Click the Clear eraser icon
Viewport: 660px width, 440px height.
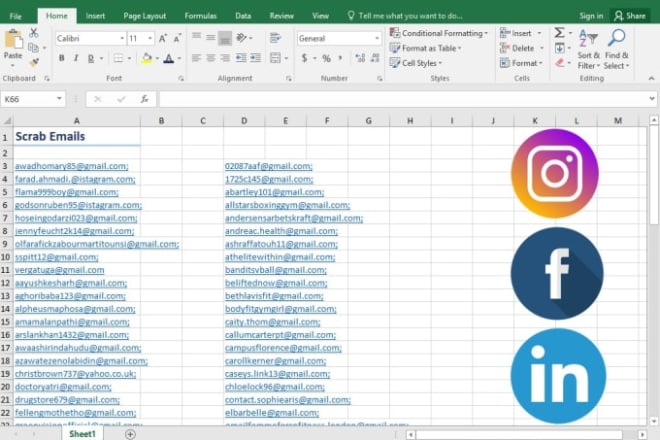click(x=559, y=63)
